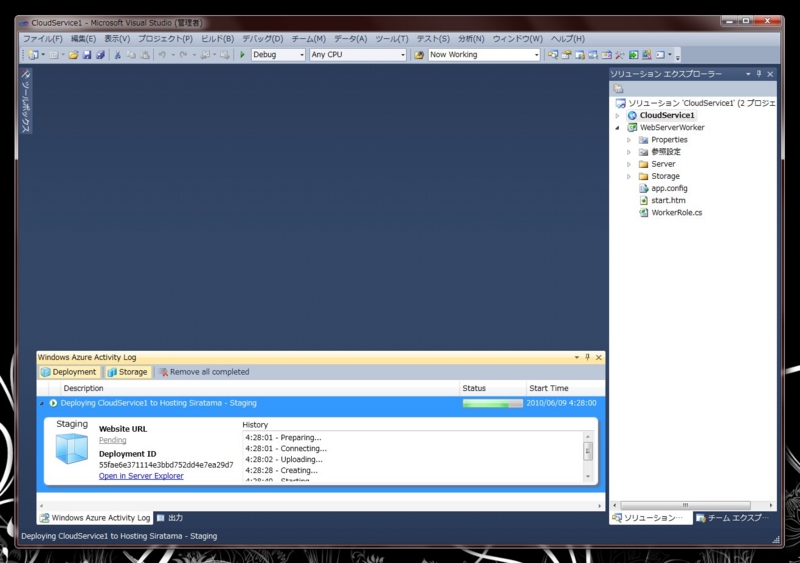Open the toolbar options overflow arrow

[678, 56]
